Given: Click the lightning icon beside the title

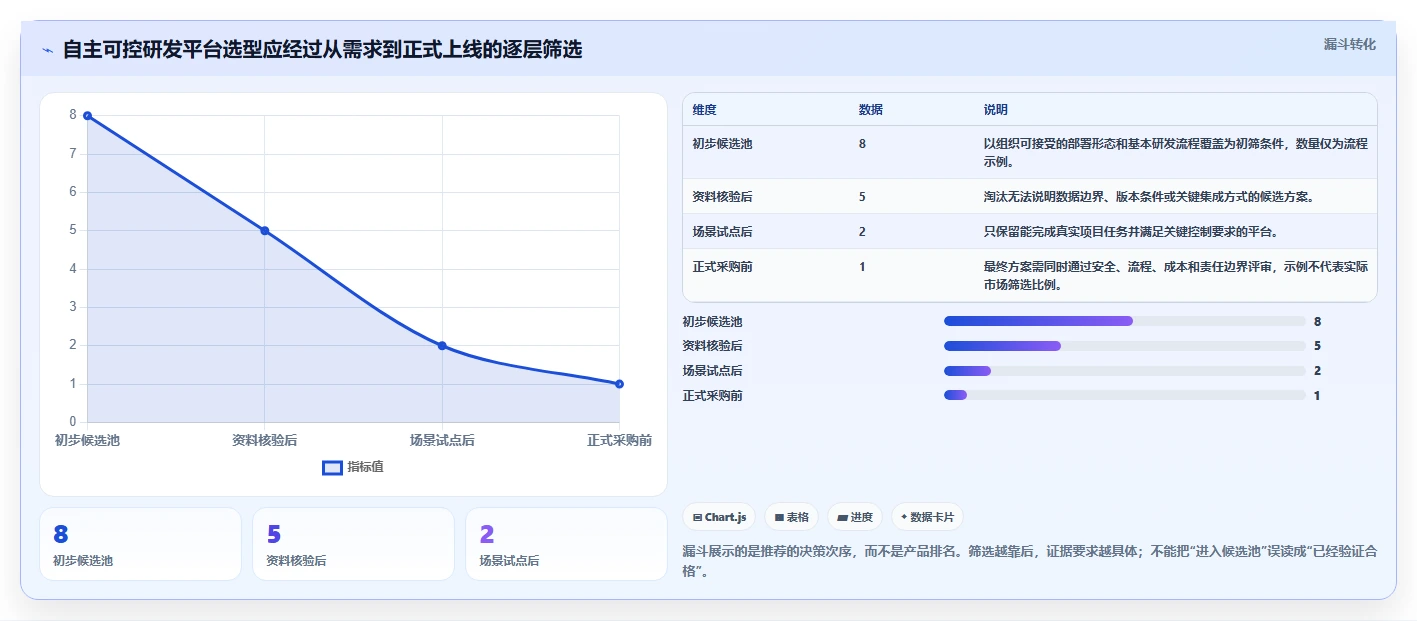Looking at the screenshot, I should click(48, 50).
